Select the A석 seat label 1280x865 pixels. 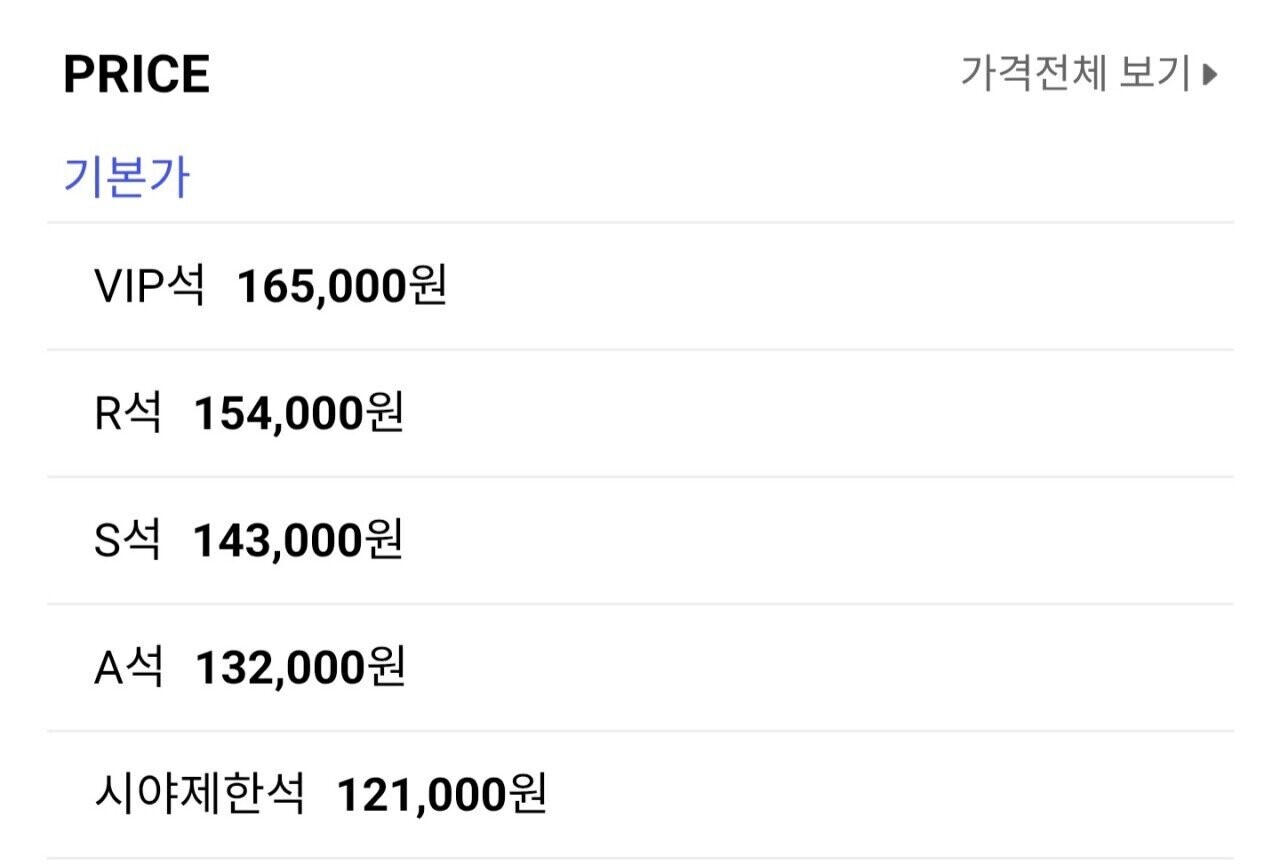point(128,668)
